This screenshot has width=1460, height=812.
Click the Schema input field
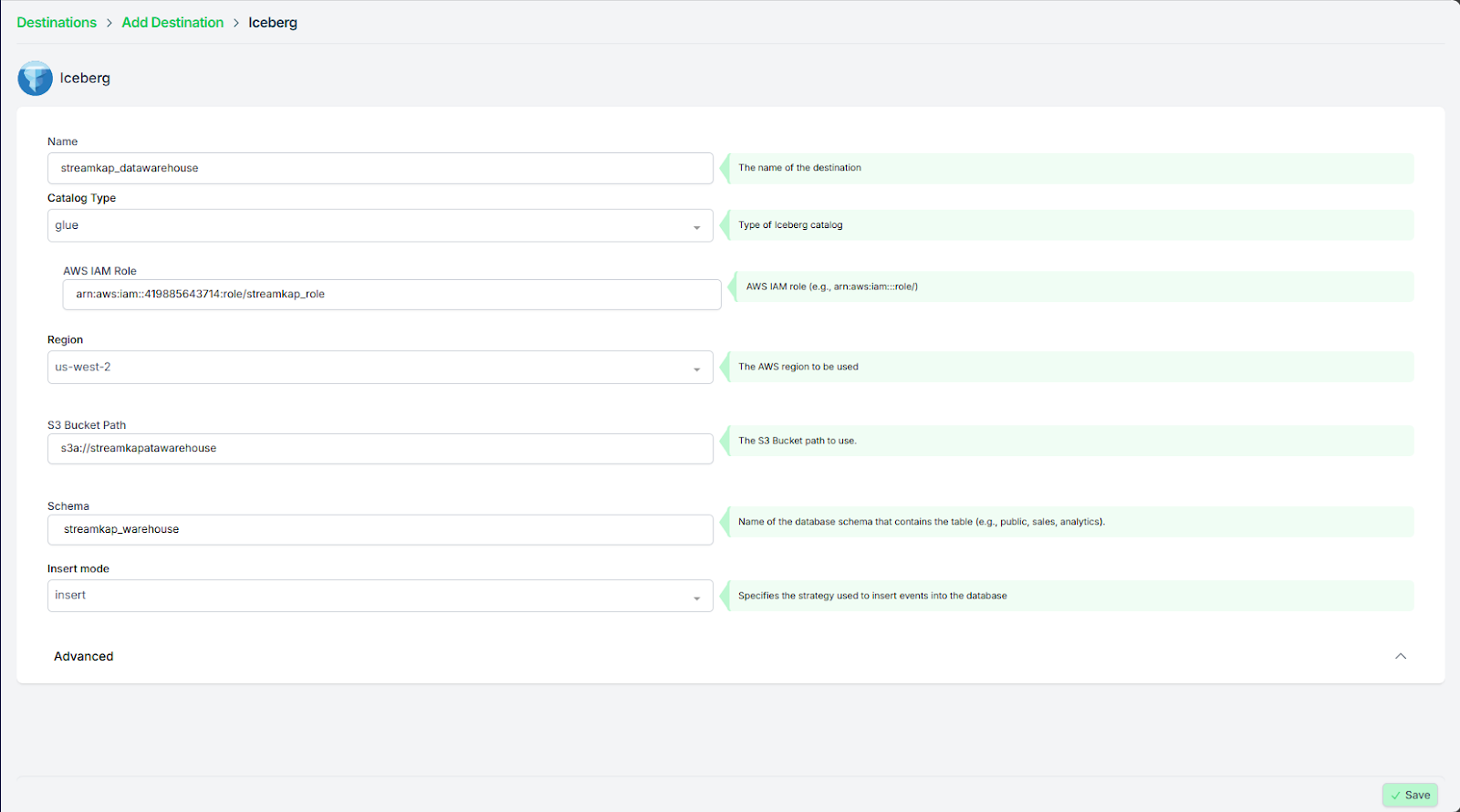pos(381,530)
